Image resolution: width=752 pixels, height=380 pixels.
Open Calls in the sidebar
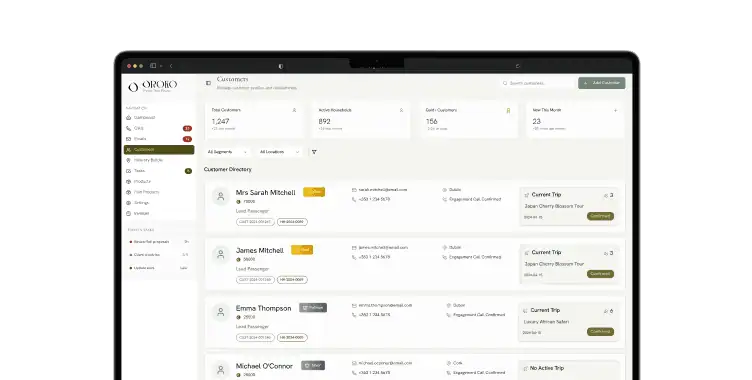click(x=139, y=128)
